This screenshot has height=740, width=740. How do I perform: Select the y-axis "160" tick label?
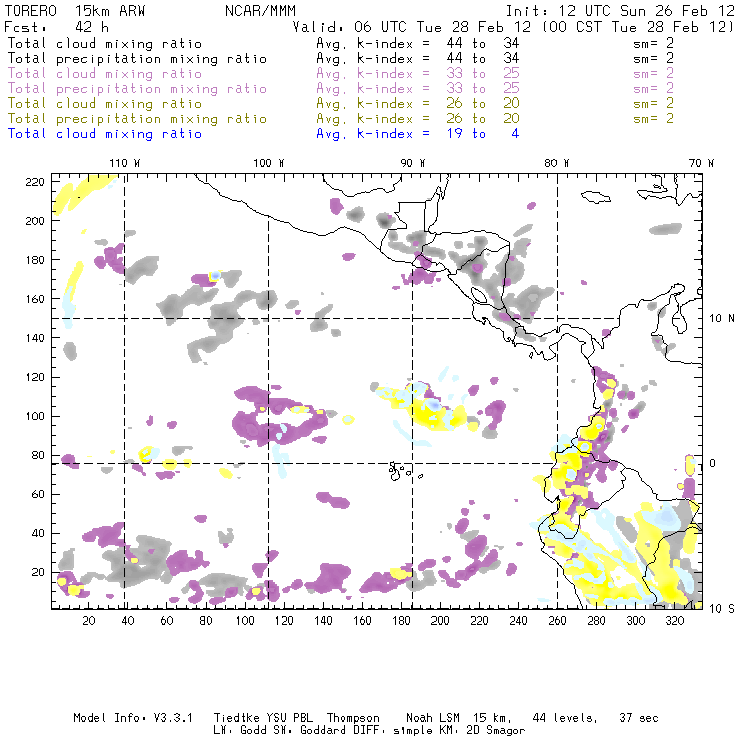[34, 299]
